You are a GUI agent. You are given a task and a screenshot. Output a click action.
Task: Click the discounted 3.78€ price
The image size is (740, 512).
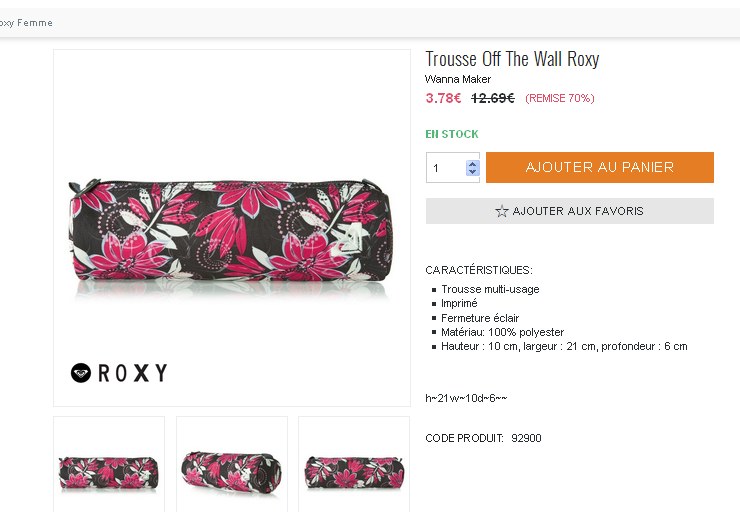pos(443,98)
